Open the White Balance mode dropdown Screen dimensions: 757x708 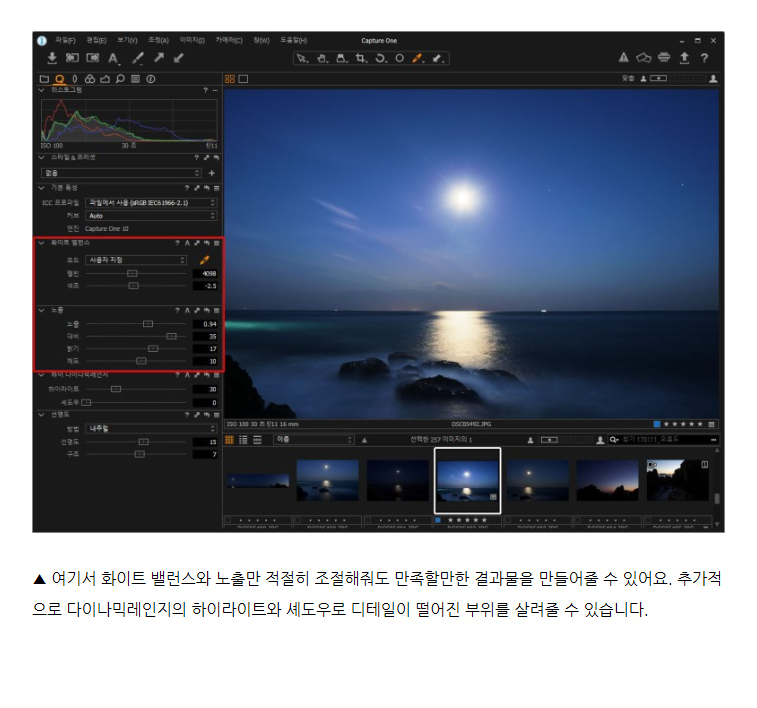(136, 260)
